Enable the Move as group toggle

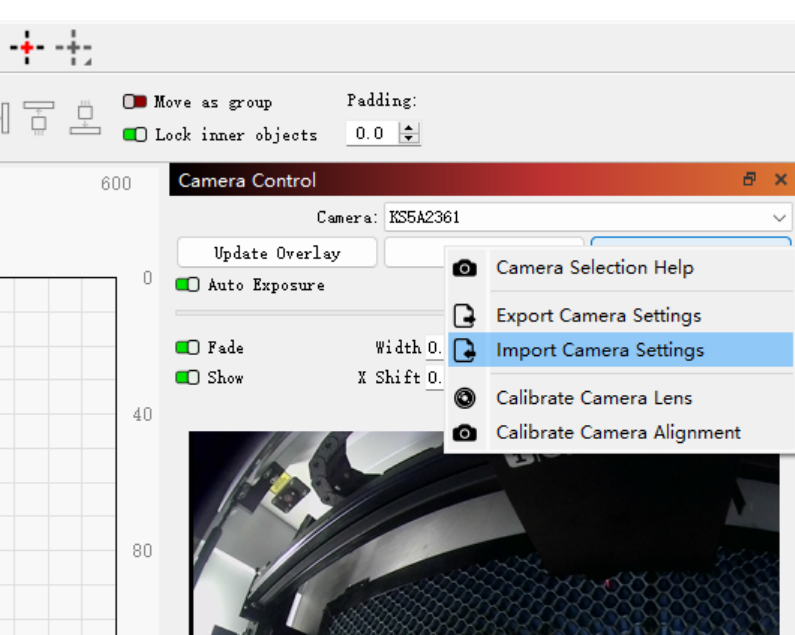tap(134, 102)
